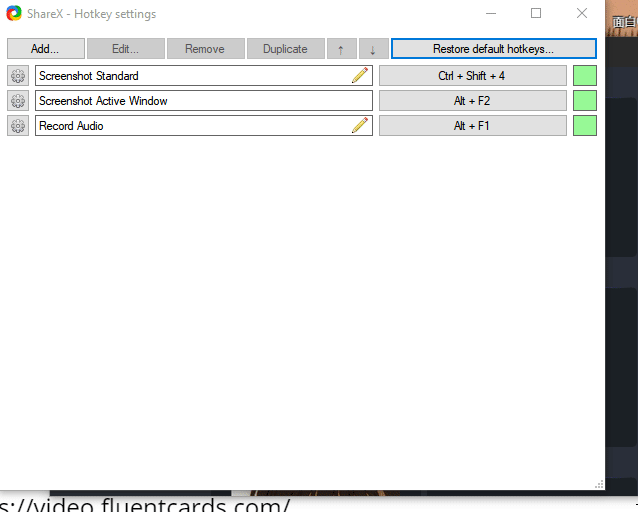Minimize the Hotkey settings window
The image size is (638, 512).
[491, 13]
